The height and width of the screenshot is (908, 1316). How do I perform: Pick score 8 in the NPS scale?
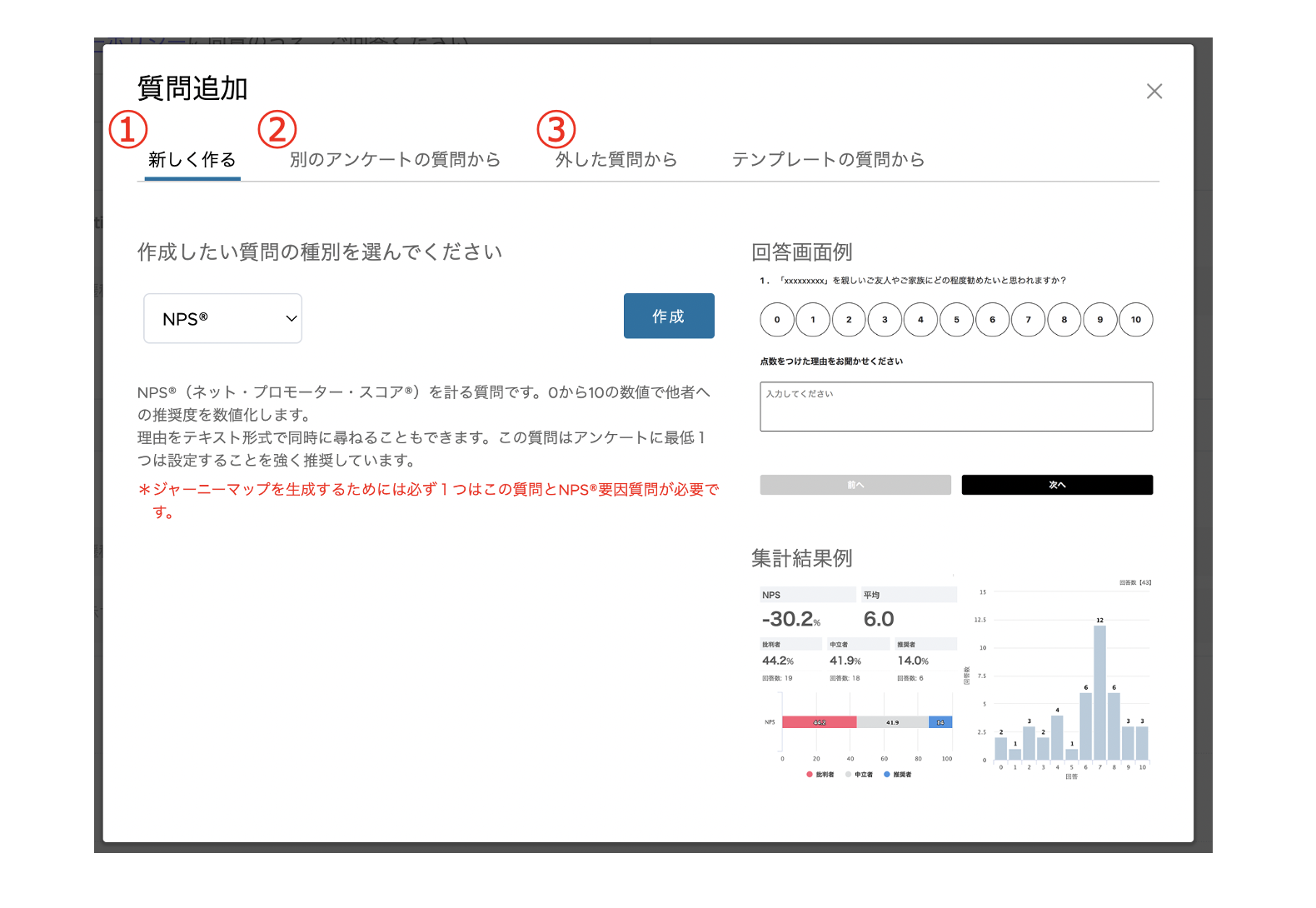(1064, 320)
